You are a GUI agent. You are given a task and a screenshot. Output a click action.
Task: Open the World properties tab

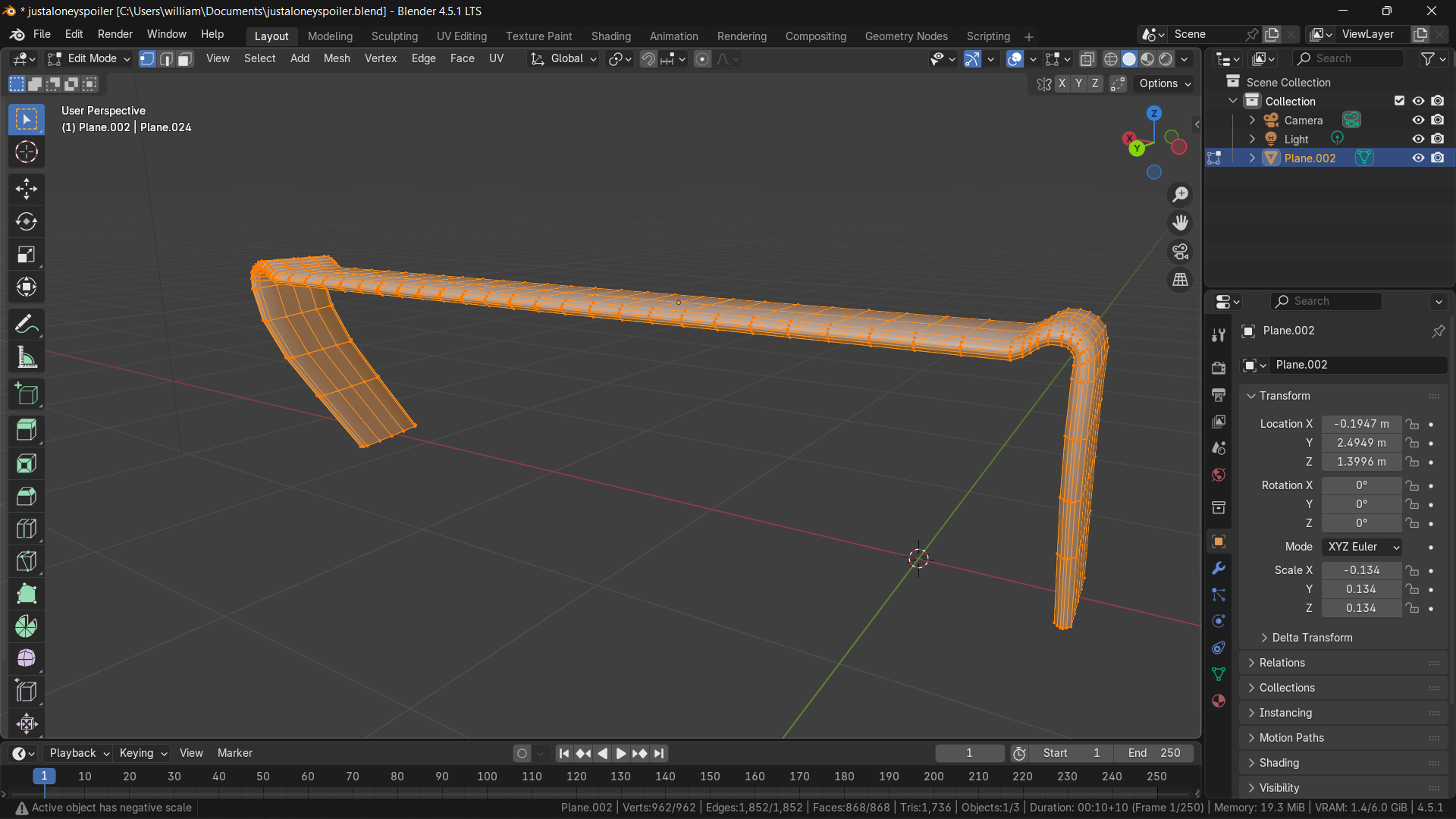1219,475
